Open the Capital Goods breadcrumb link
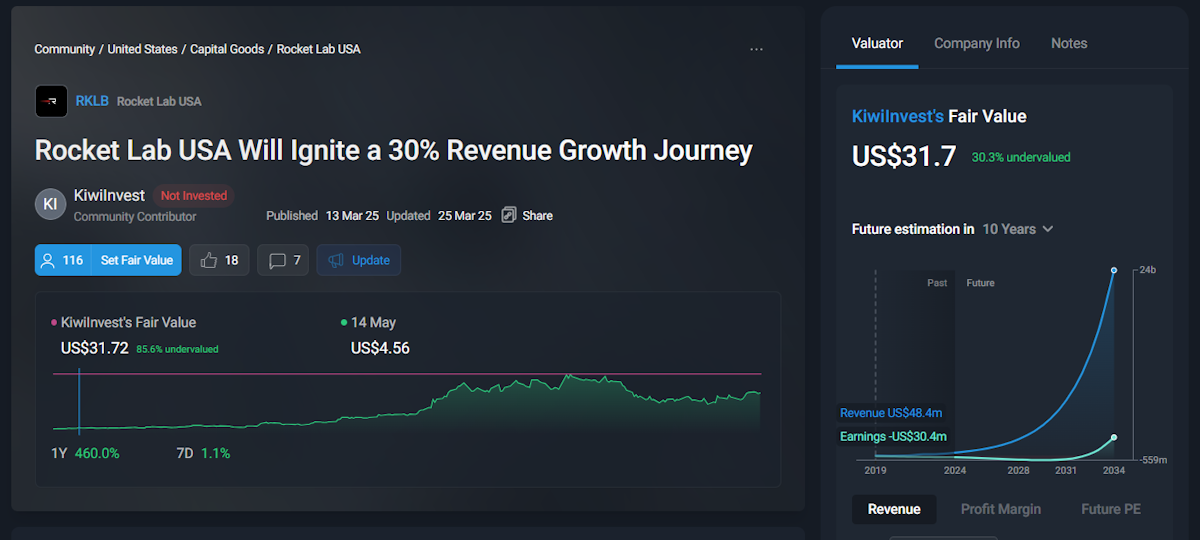Screen dimensions: 1200x540 [227, 49]
